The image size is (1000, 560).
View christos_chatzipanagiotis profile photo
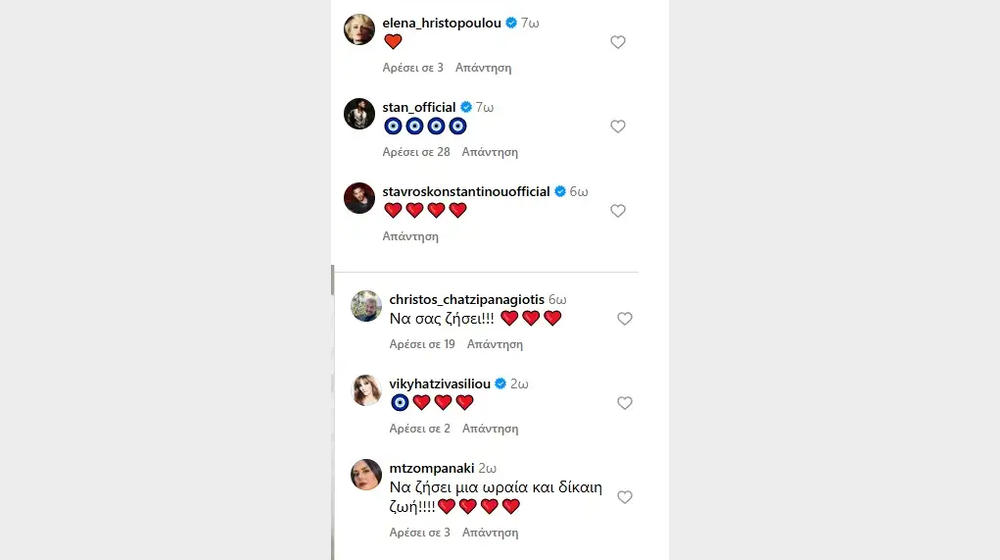click(366, 306)
